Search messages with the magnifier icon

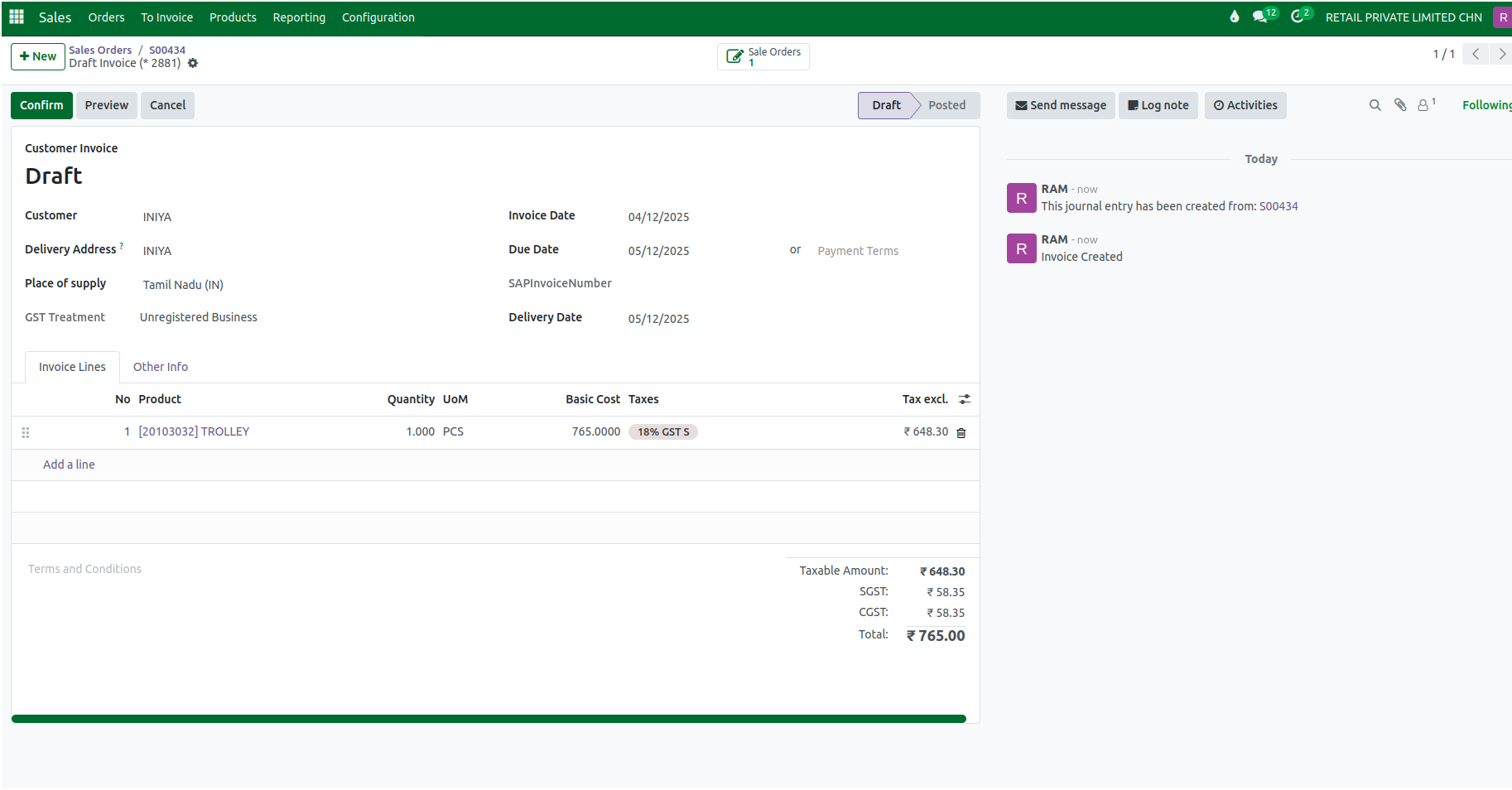coord(1375,105)
